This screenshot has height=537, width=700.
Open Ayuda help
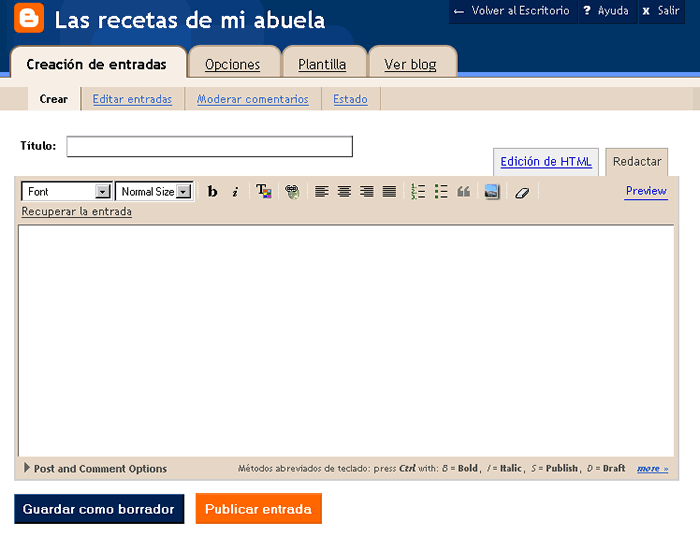click(x=607, y=11)
